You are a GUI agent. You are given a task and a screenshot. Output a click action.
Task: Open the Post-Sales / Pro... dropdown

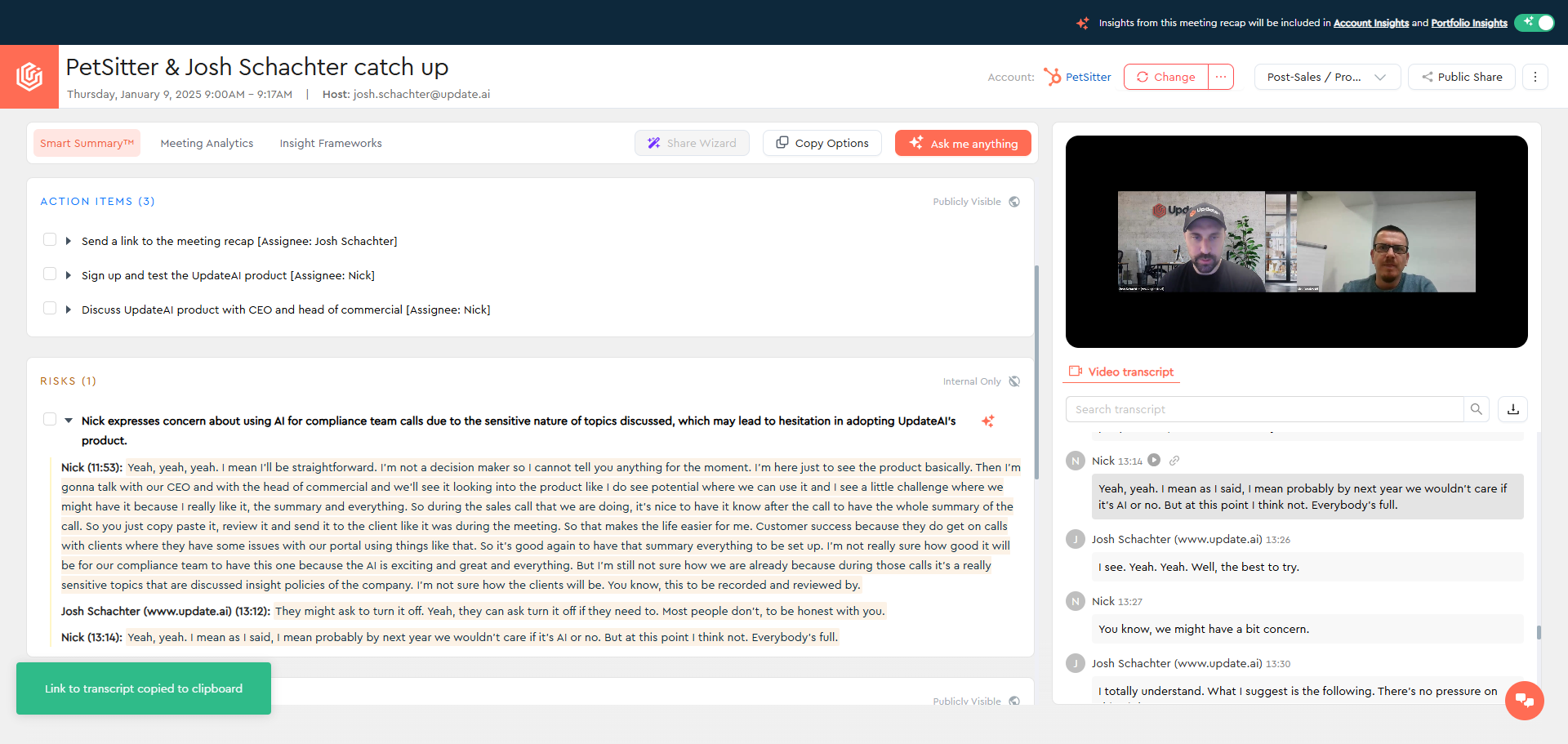click(1327, 77)
